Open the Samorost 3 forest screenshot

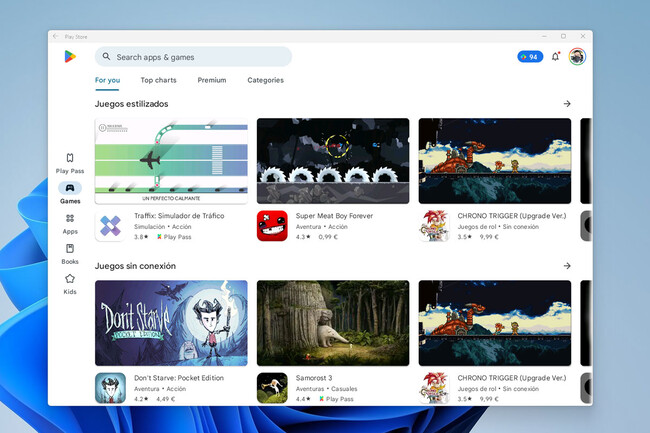(x=333, y=323)
